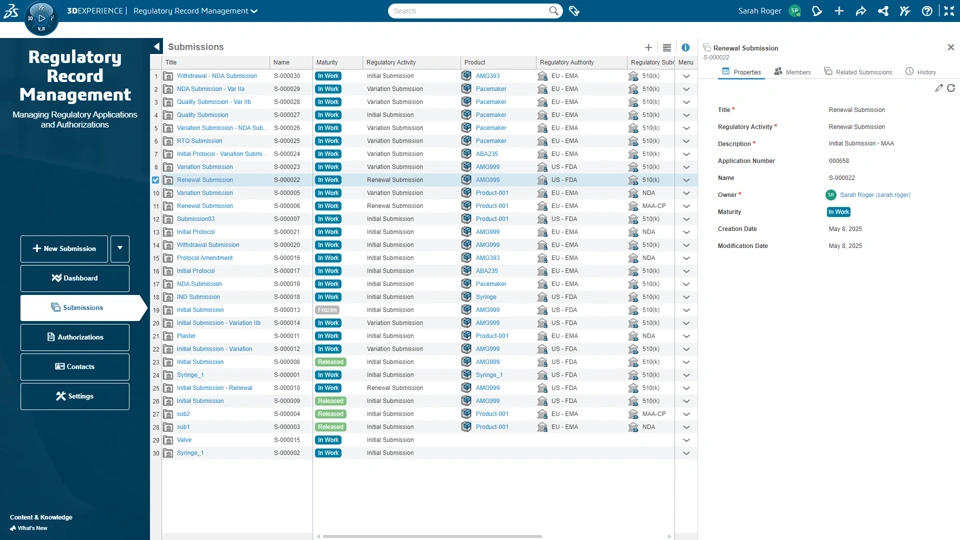Open the Pacemaker product link in S-000029 row
This screenshot has width=960, height=540.
491,89
